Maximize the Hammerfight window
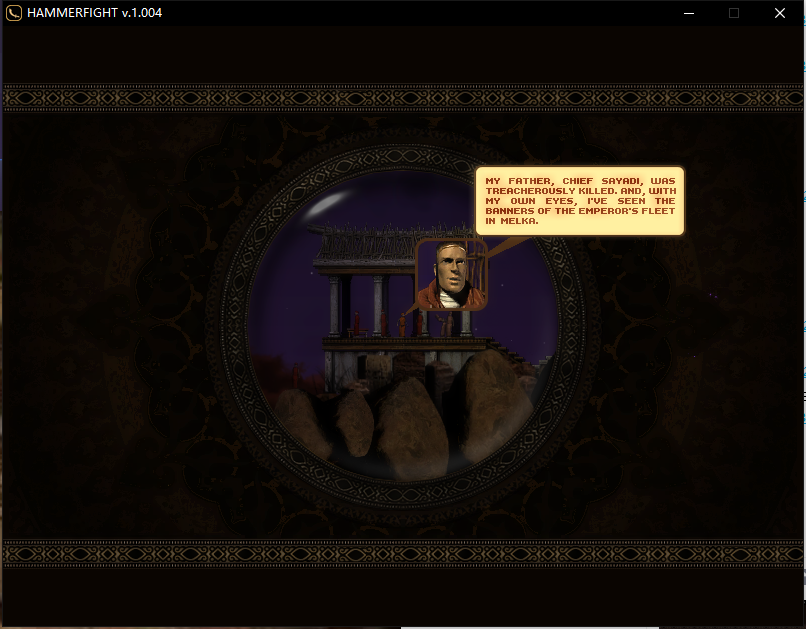 click(x=734, y=13)
